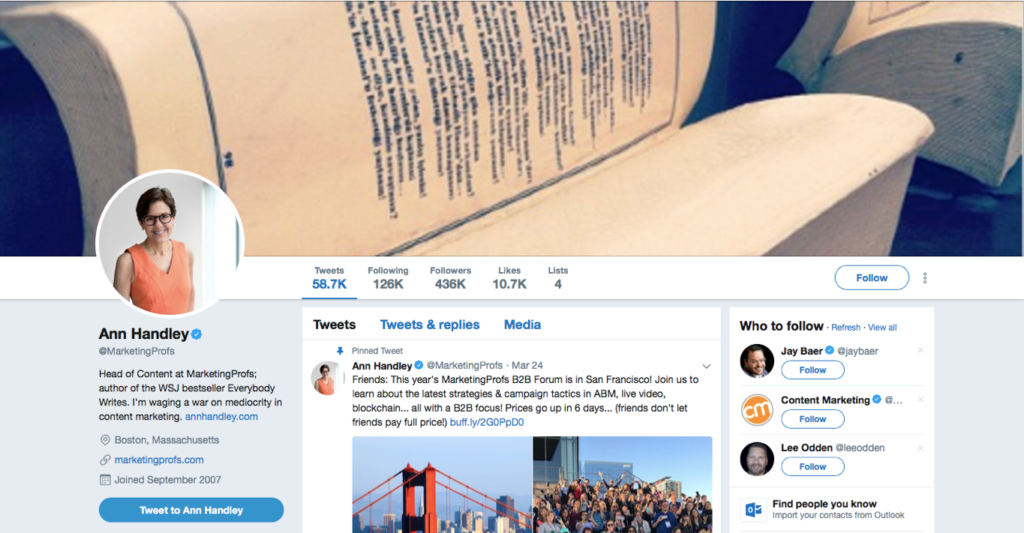Viewport: 1024px width, 533px height.
Task: Open the annhandley.com link in the bio
Action: [221, 417]
